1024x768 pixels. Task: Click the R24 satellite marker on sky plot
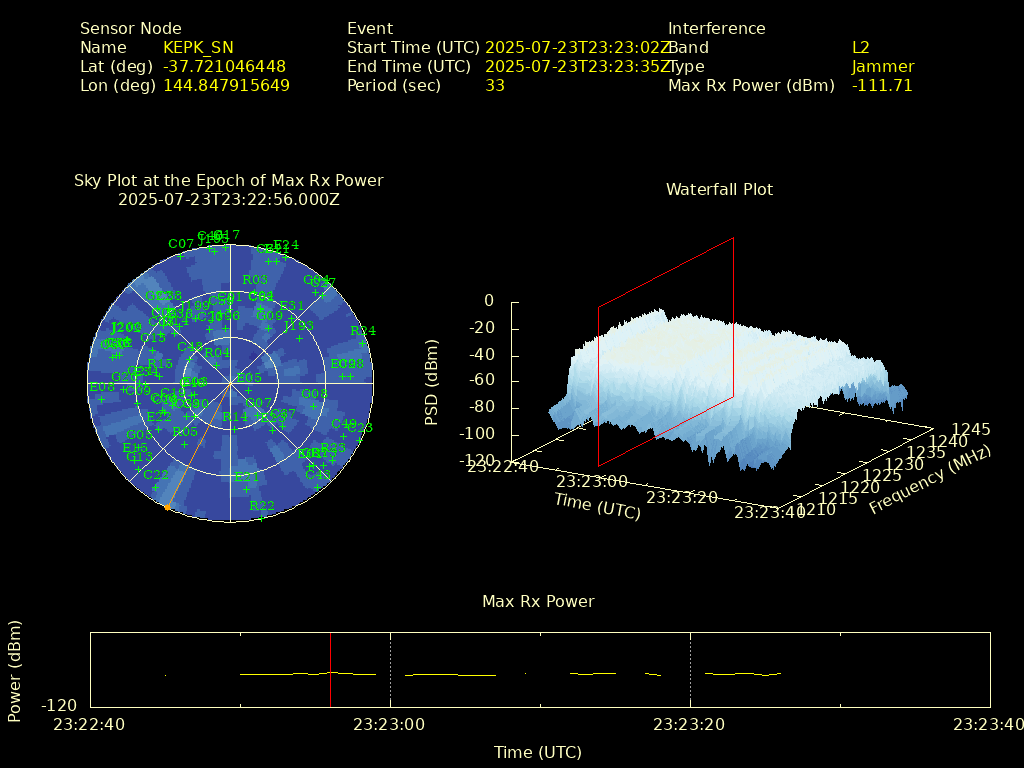point(363,332)
